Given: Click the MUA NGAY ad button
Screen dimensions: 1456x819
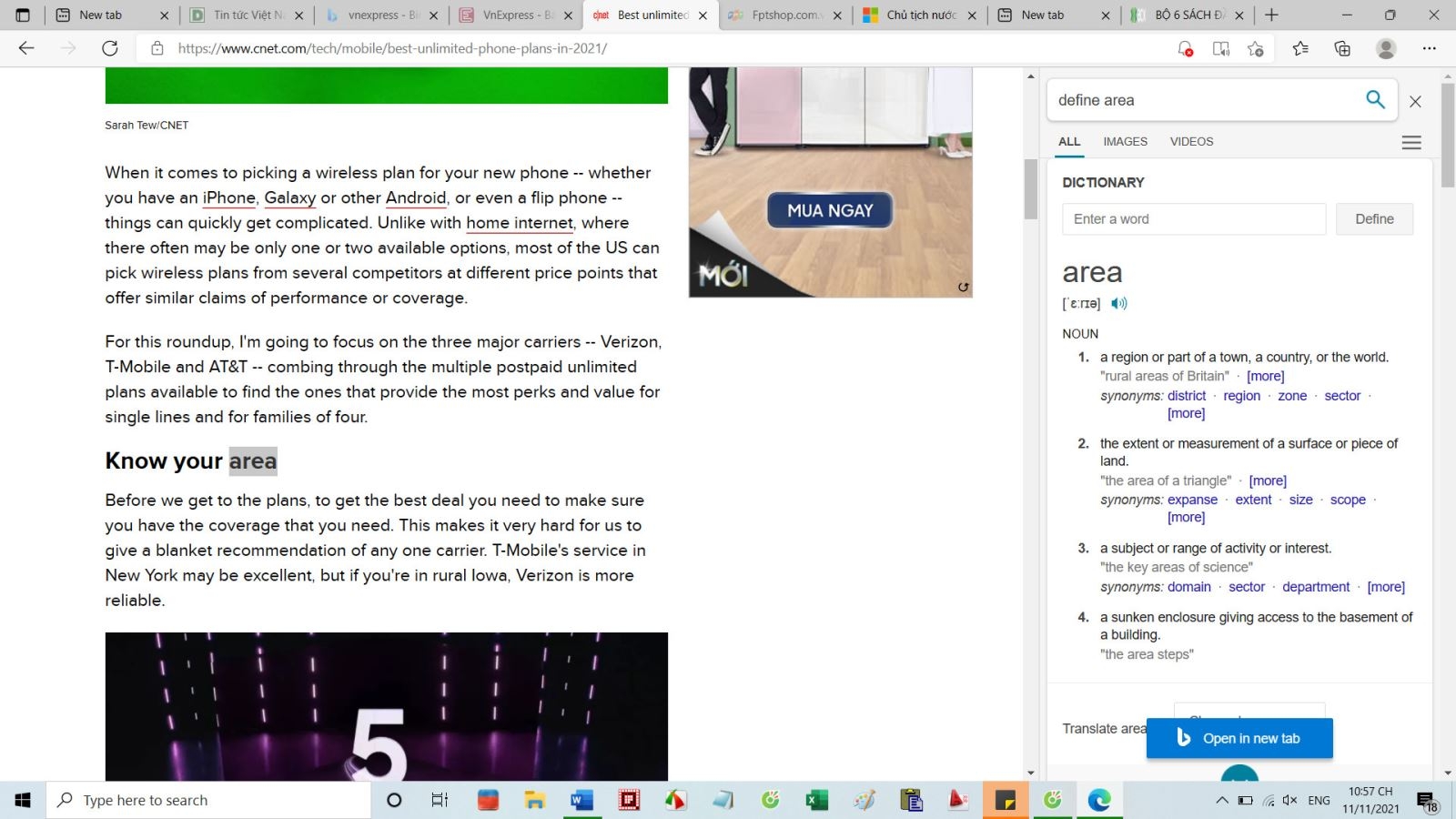Looking at the screenshot, I should [x=830, y=210].
